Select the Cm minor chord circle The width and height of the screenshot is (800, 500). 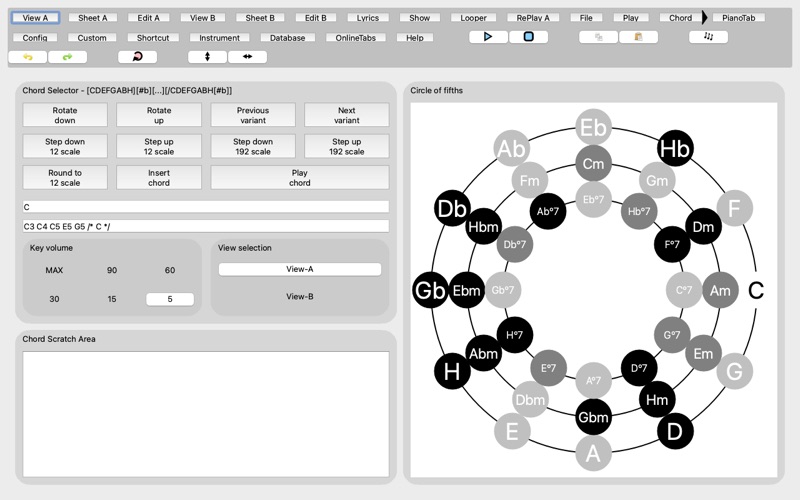593,163
